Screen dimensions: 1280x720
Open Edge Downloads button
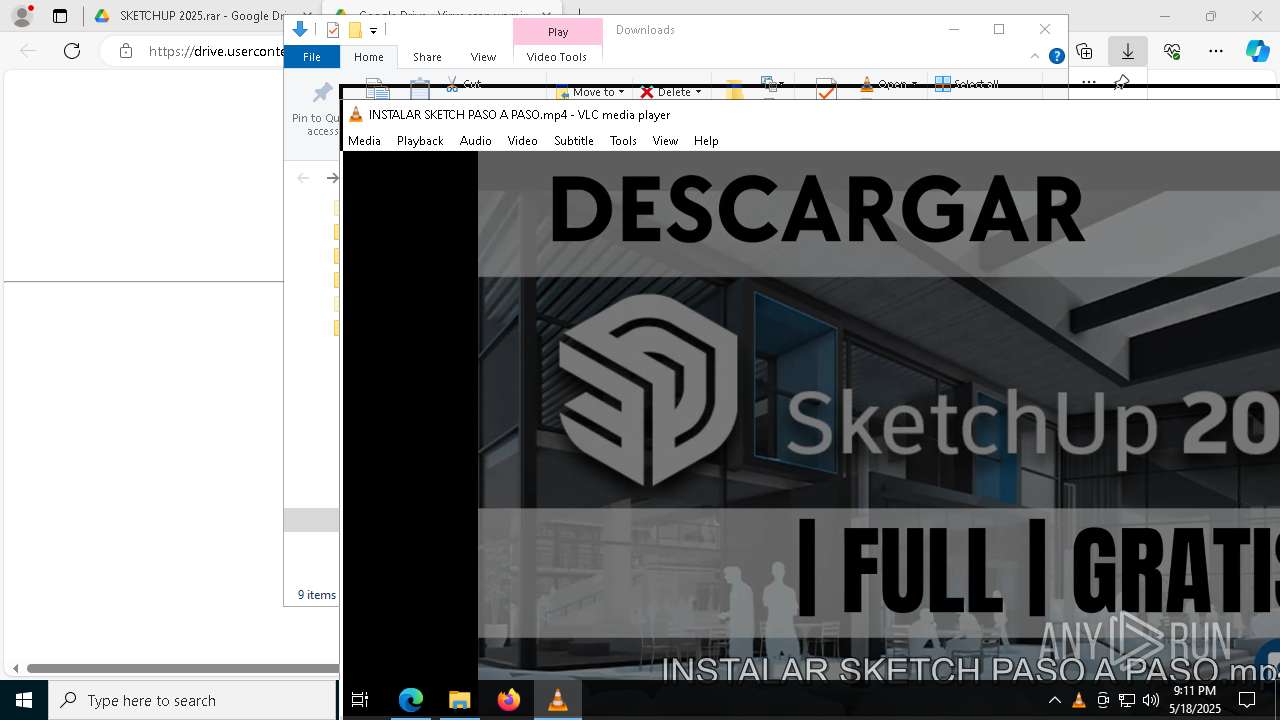coord(1128,51)
